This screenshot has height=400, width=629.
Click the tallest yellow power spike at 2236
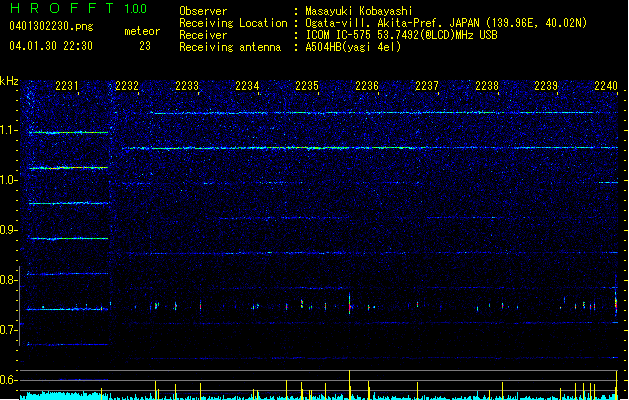click(349, 384)
